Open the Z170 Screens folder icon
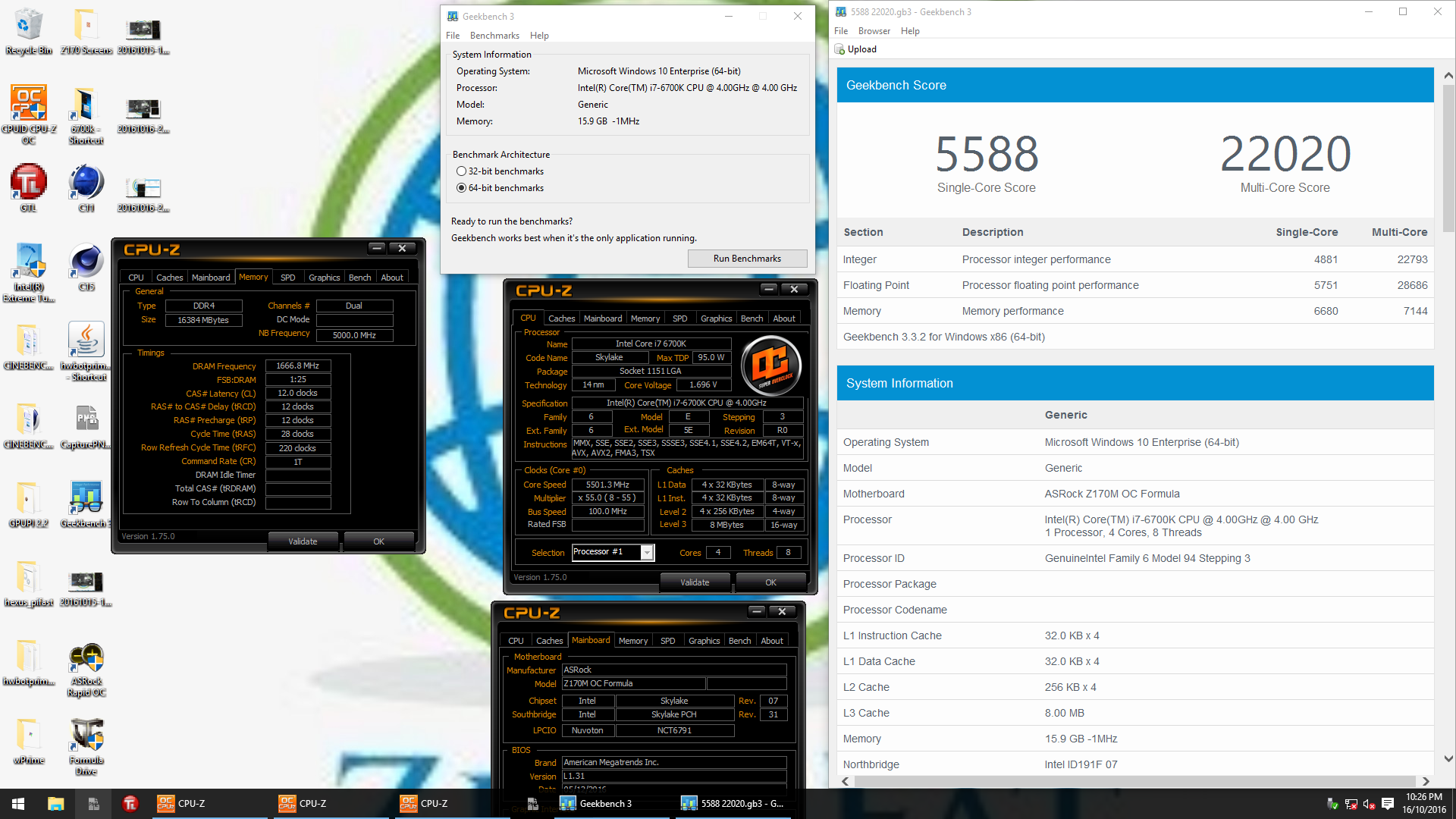The height and width of the screenshot is (819, 1456). [x=86, y=31]
